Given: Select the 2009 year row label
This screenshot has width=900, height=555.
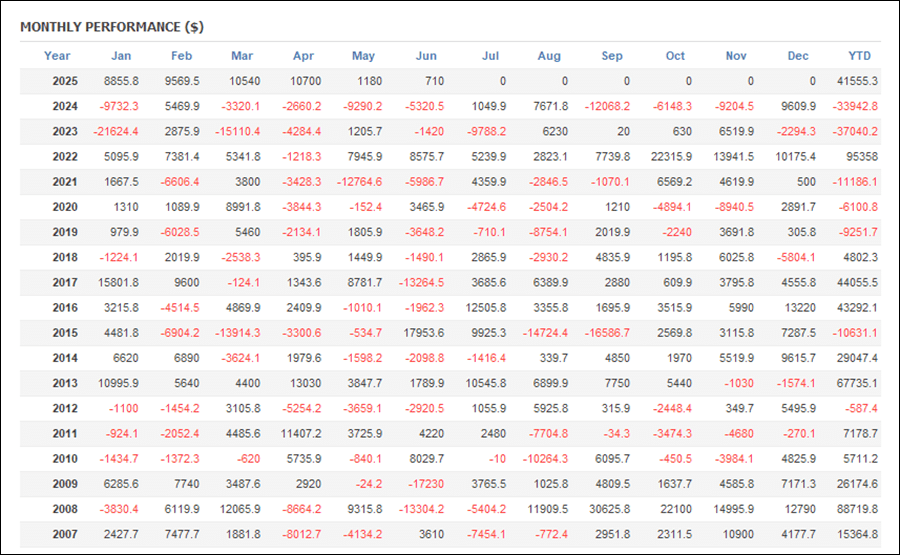Looking at the screenshot, I should coord(65,484).
